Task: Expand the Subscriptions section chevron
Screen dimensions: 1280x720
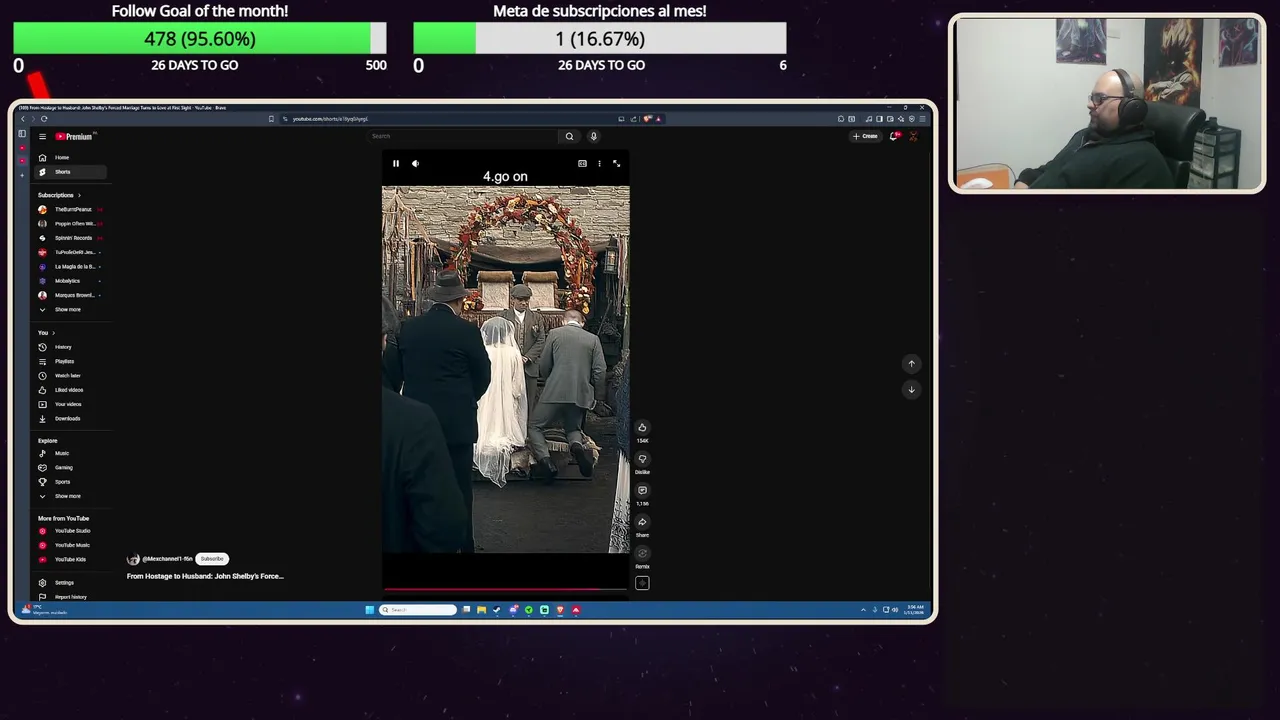Action: click(79, 195)
